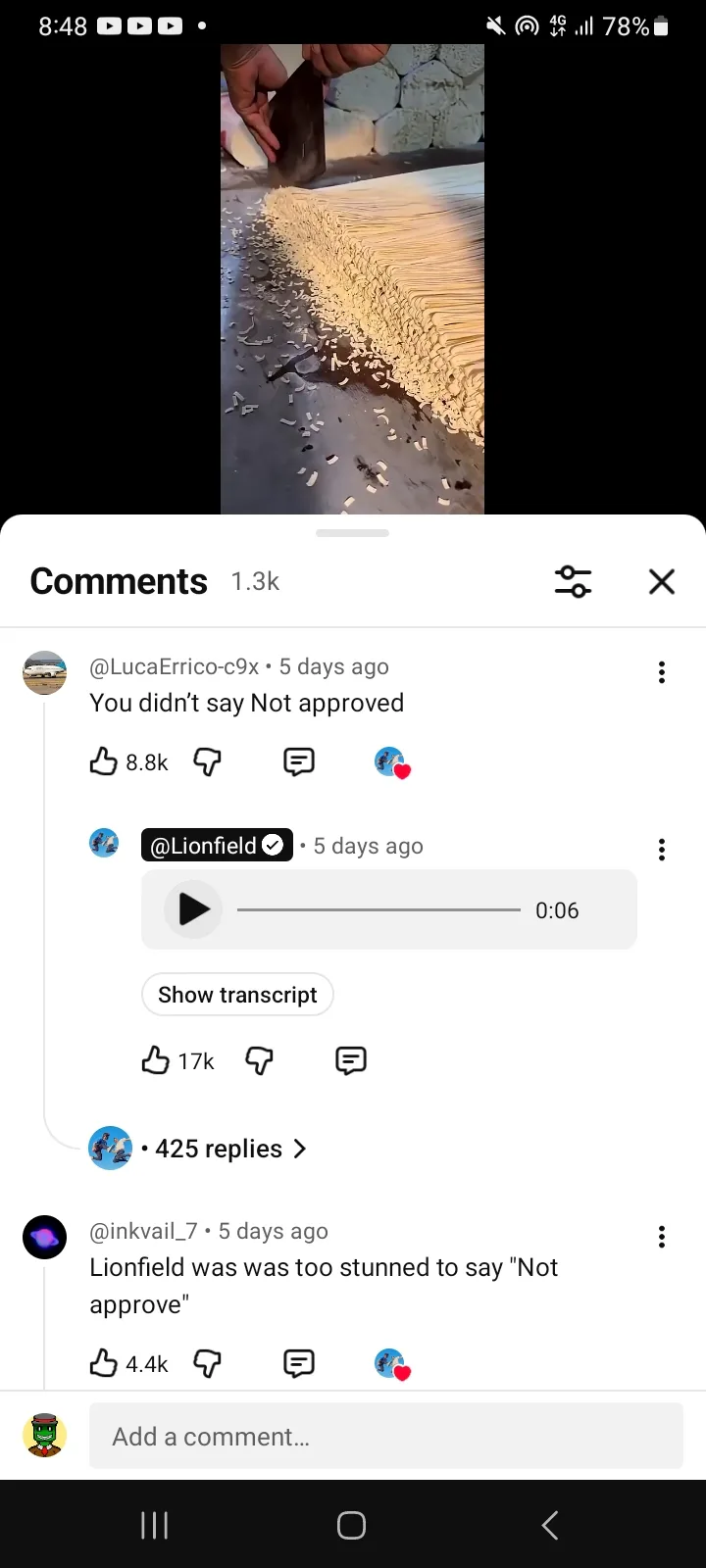Reply to the LucaErrico-c9x comment
This screenshot has width=706, height=1568.
pyautogui.click(x=299, y=761)
